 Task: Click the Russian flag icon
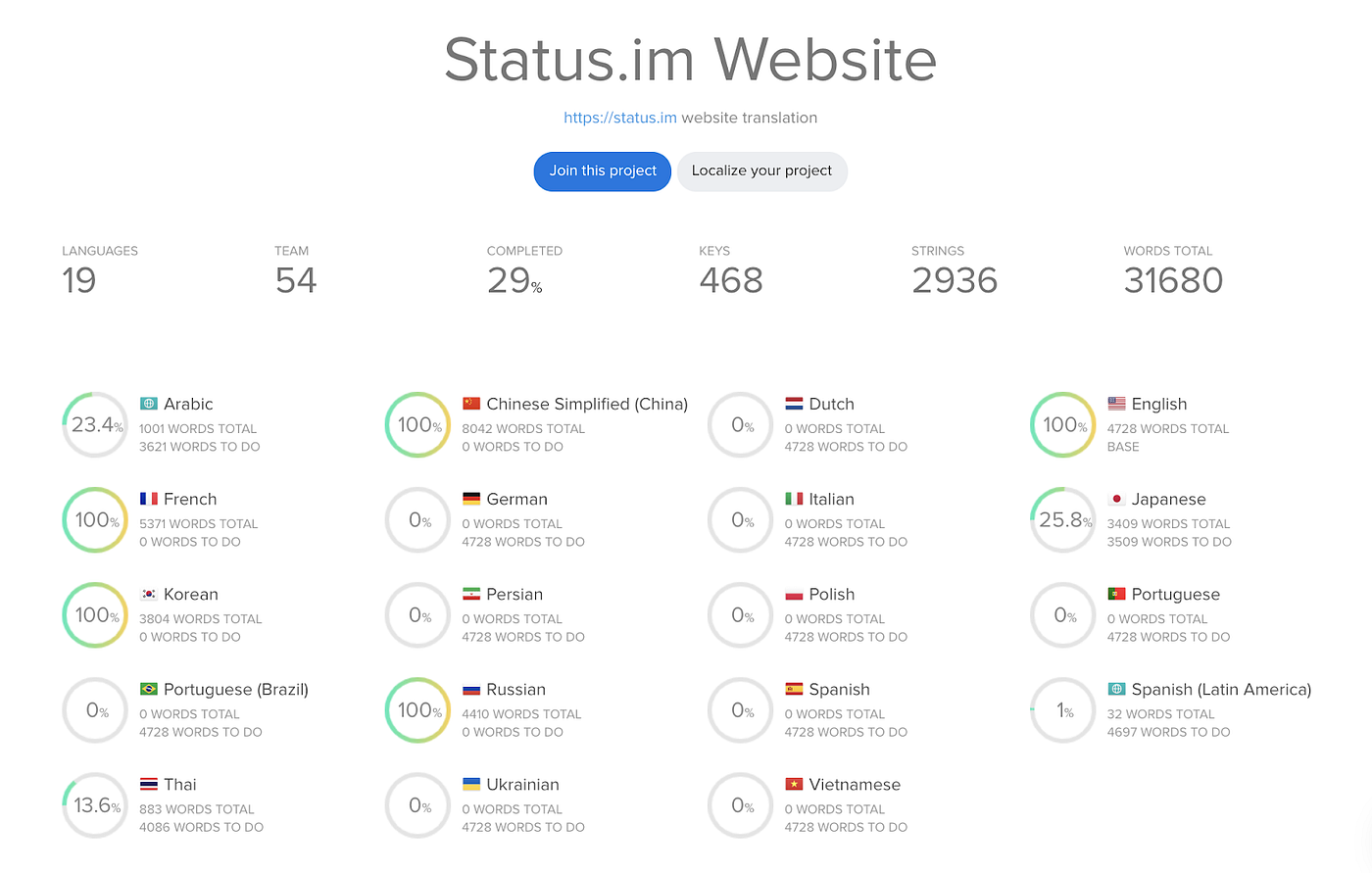[471, 689]
